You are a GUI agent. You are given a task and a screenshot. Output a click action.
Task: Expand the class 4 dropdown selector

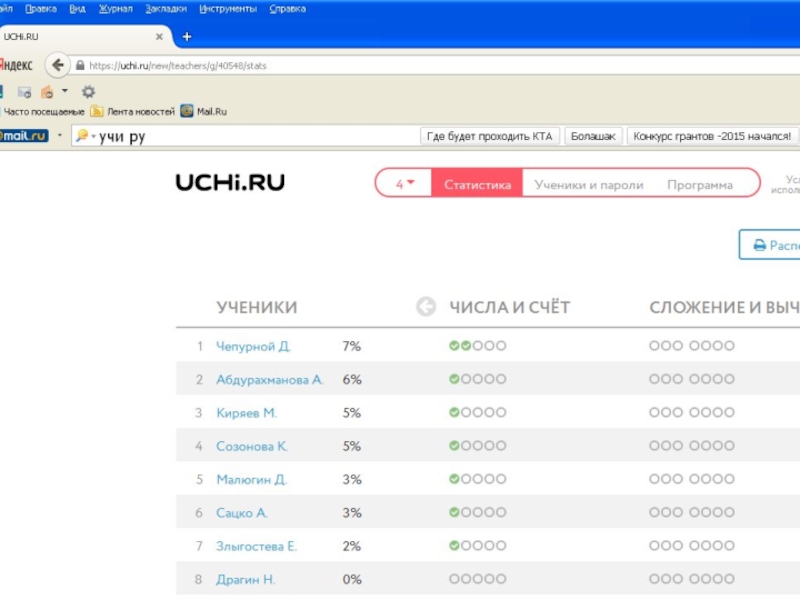[405, 184]
